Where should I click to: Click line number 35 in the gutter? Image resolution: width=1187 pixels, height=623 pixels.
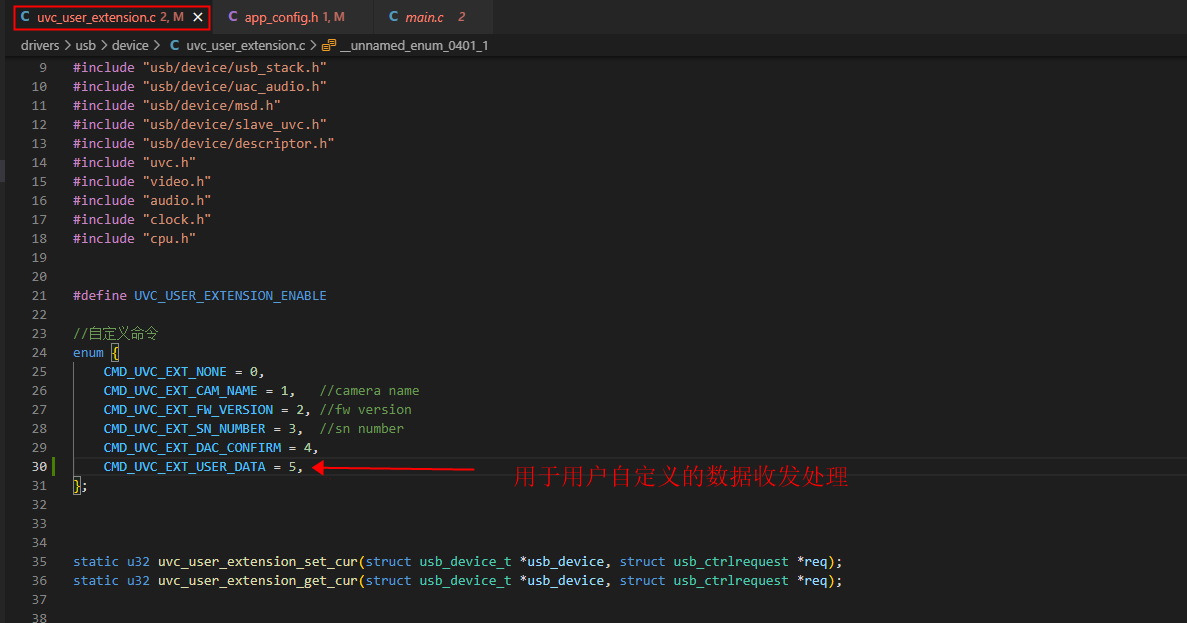(39, 561)
